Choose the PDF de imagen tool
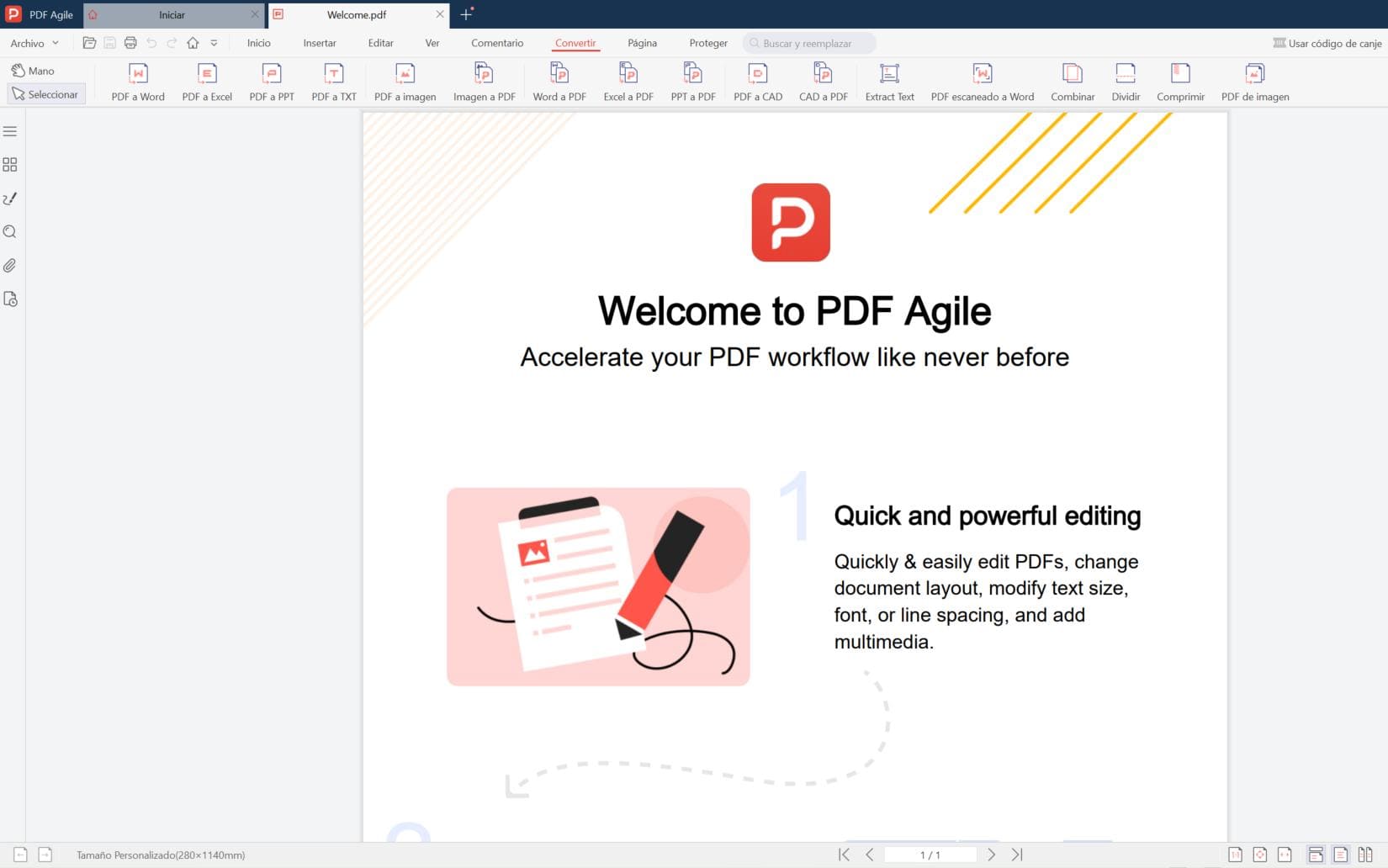The height and width of the screenshot is (868, 1388). tap(1255, 83)
